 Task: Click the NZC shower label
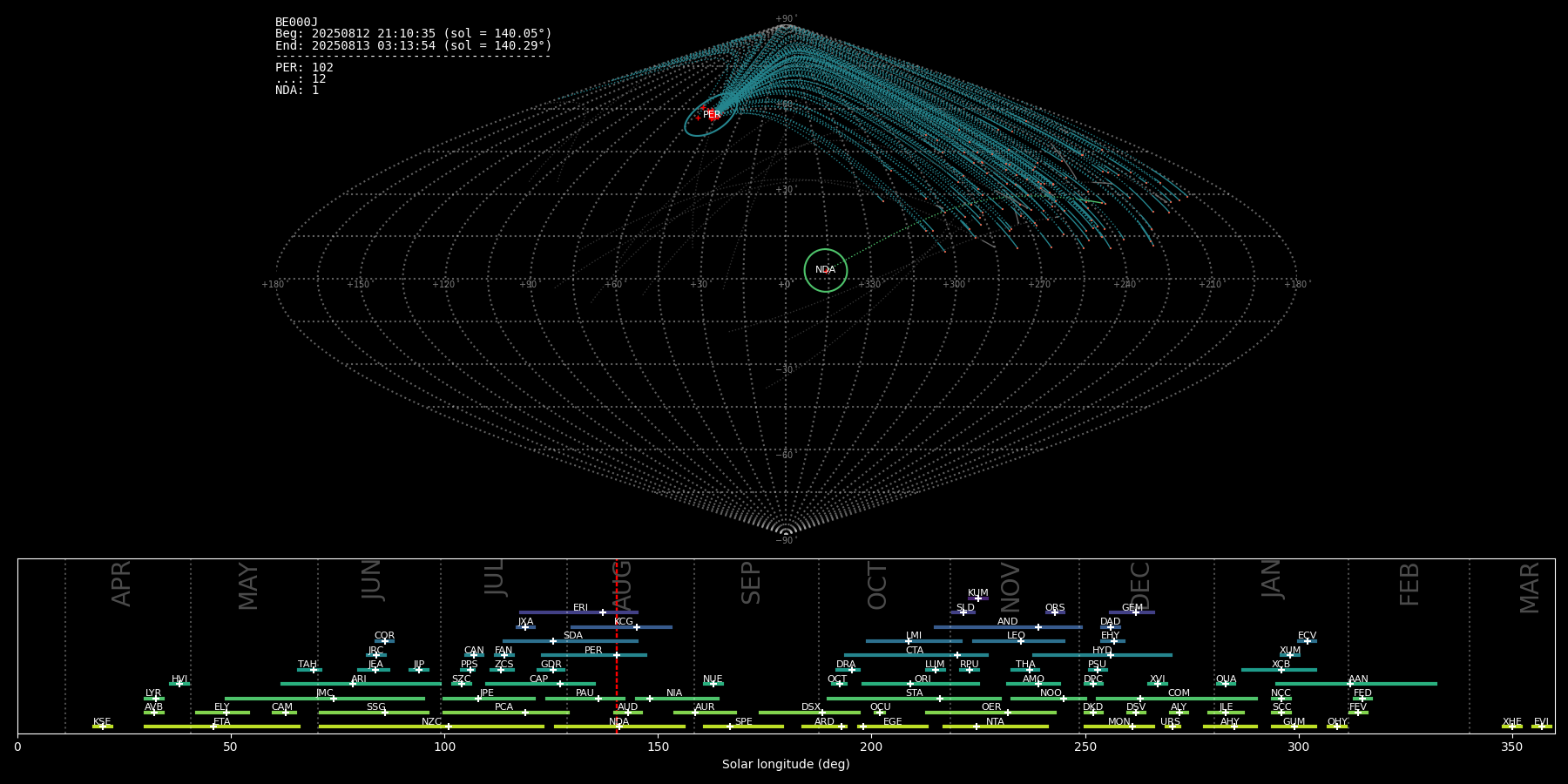click(x=431, y=722)
